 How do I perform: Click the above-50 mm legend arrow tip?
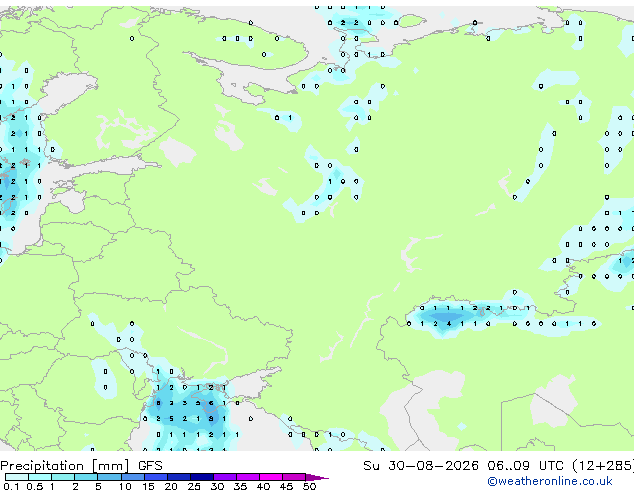point(317,478)
